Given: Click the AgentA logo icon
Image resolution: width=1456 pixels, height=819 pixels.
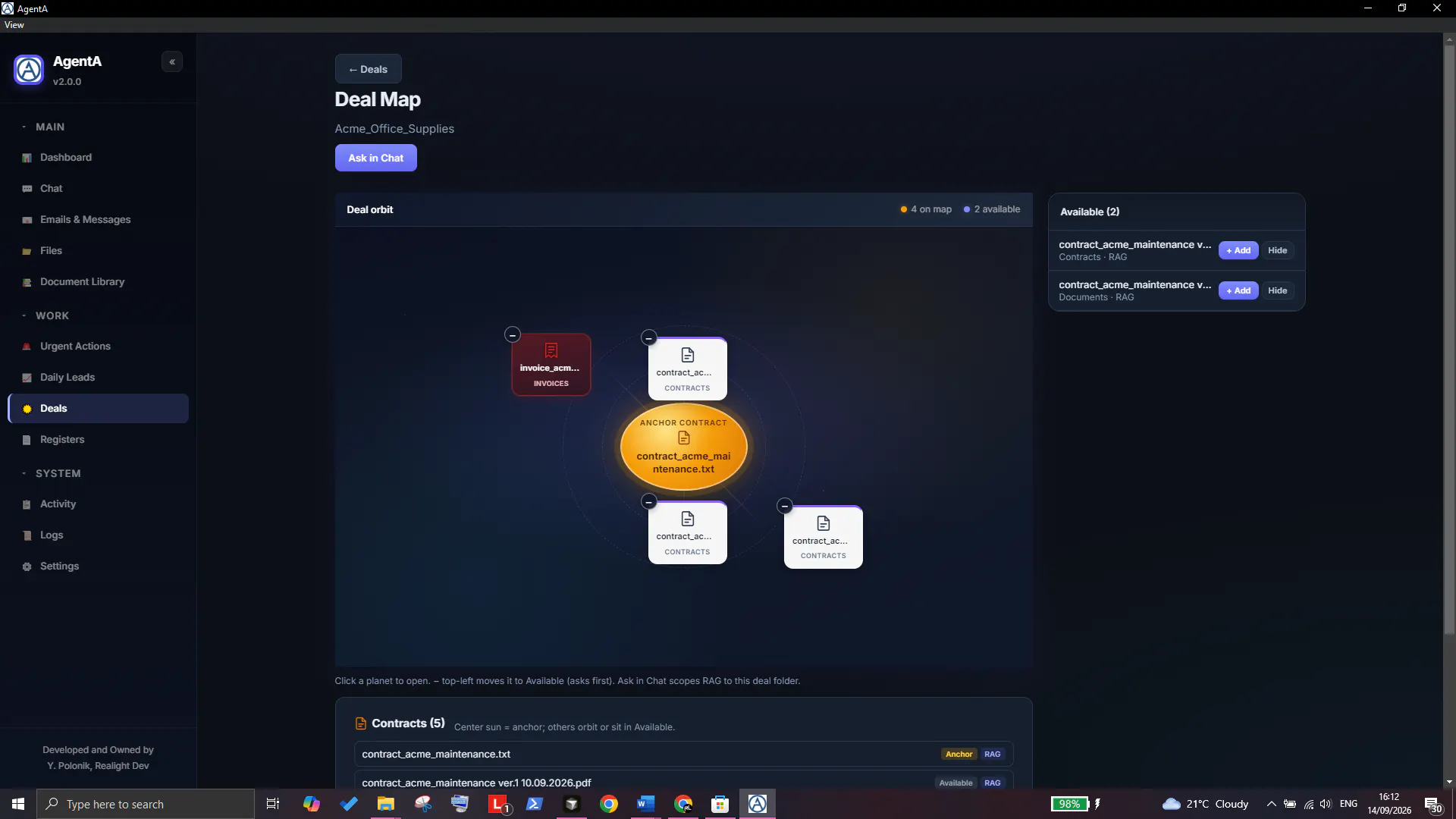Looking at the screenshot, I should [29, 70].
